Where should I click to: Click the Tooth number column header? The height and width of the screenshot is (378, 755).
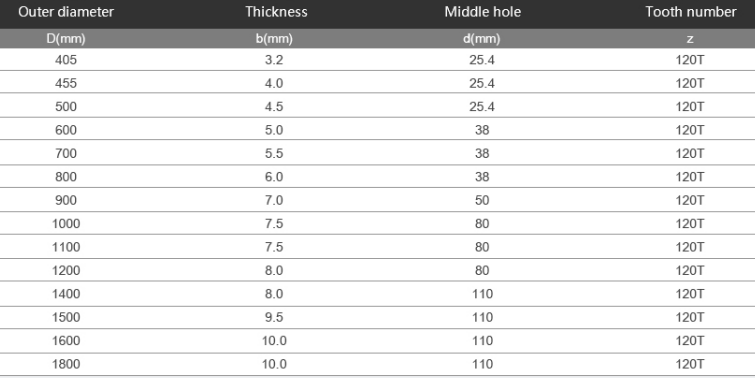pos(691,12)
